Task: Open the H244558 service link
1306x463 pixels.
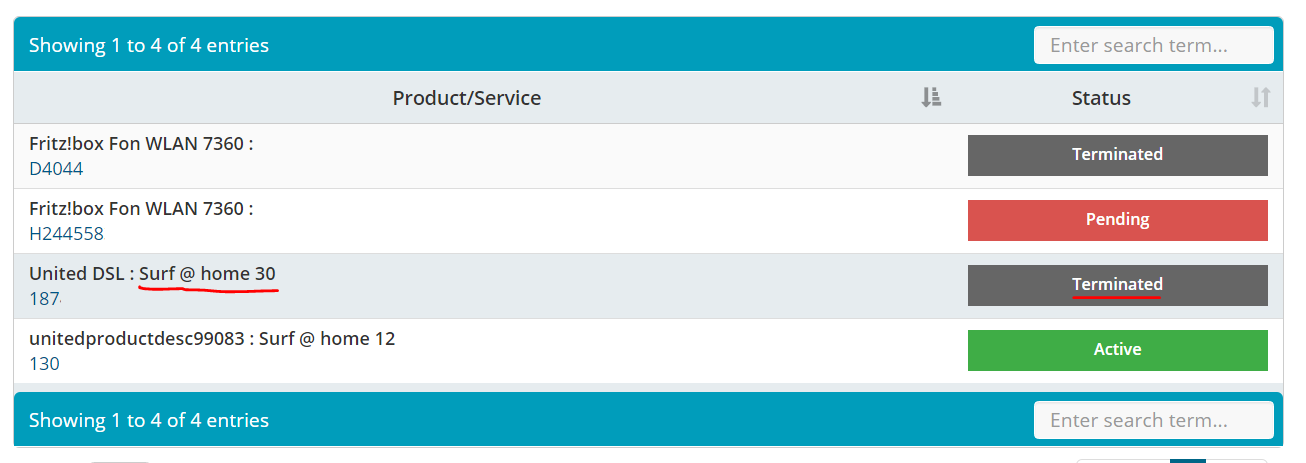Action: pyautogui.click(x=66, y=234)
